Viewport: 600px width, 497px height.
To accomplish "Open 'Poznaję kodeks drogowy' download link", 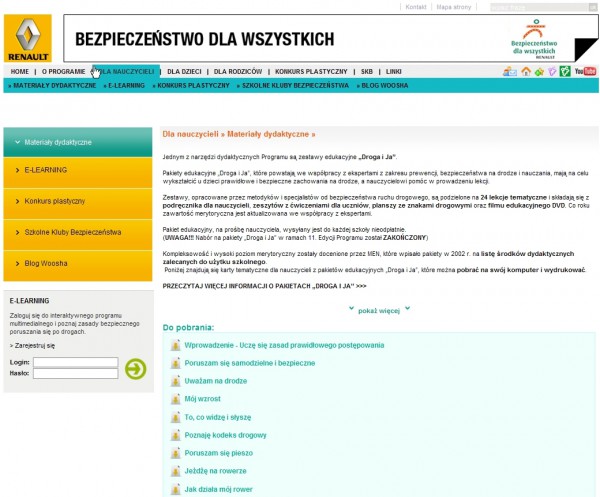I will click(x=225, y=435).
